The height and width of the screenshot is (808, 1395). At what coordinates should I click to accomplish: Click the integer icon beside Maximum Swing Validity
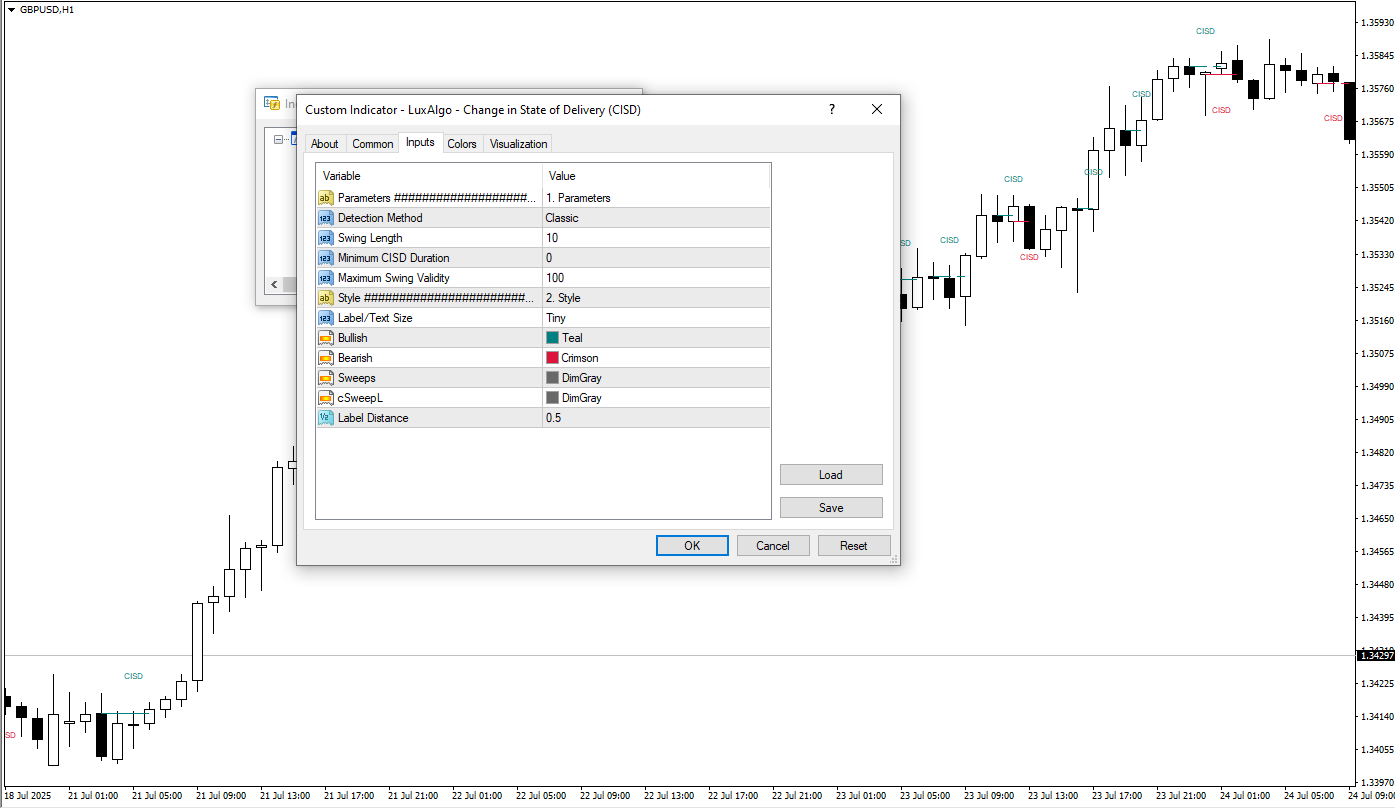(325, 278)
